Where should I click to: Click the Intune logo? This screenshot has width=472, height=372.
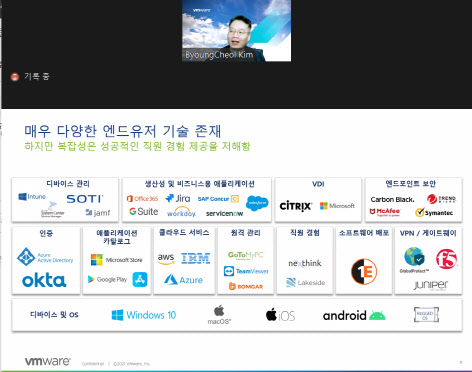tap(32, 197)
